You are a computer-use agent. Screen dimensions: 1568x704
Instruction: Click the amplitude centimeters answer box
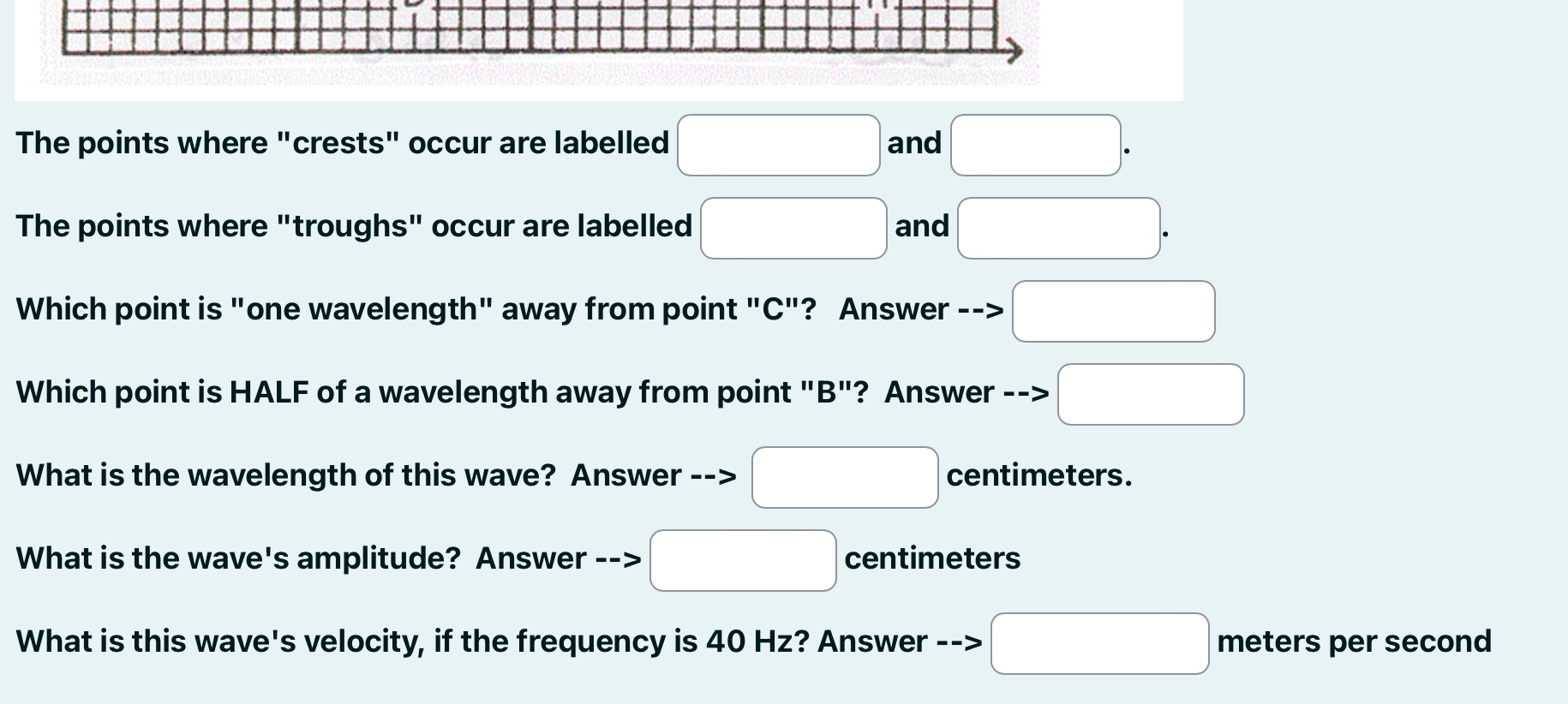[742, 559]
